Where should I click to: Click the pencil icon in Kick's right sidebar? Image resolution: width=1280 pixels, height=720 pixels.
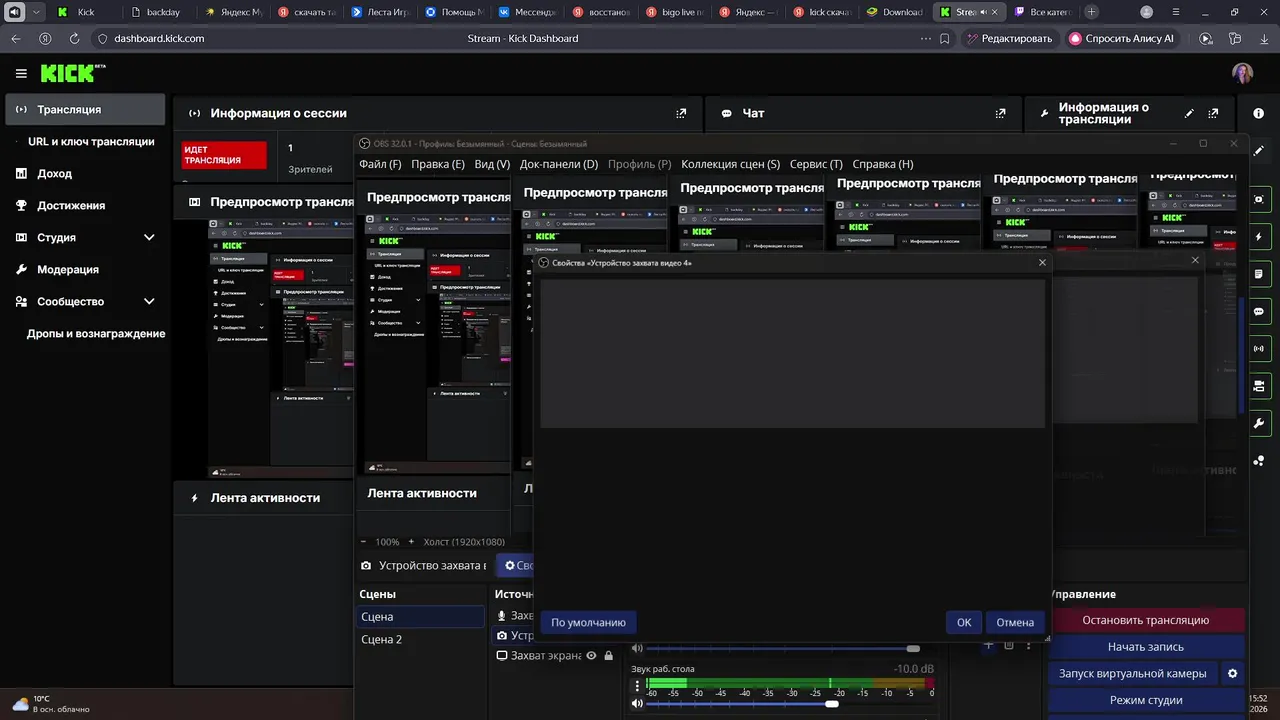[x=1258, y=151]
